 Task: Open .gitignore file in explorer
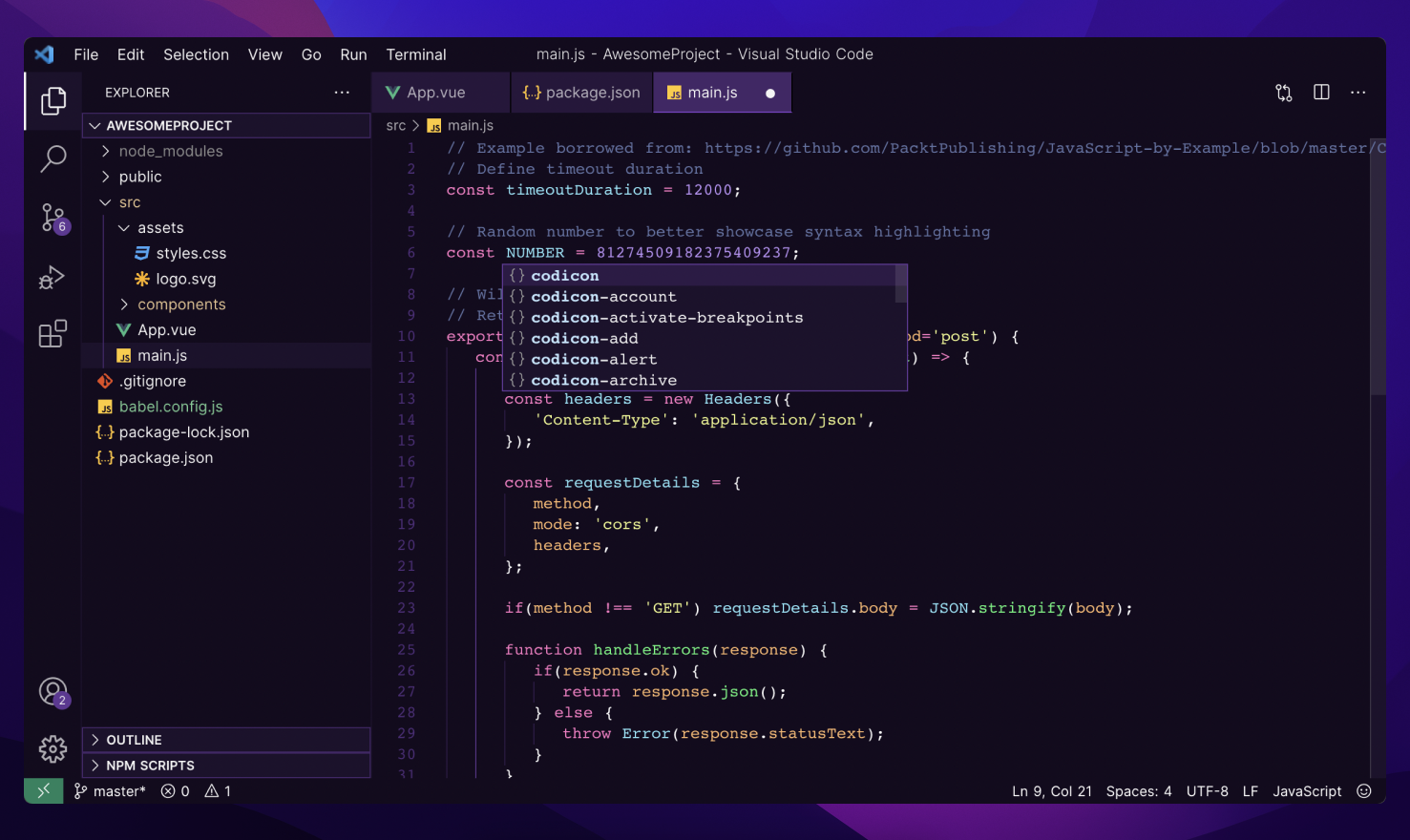[153, 381]
